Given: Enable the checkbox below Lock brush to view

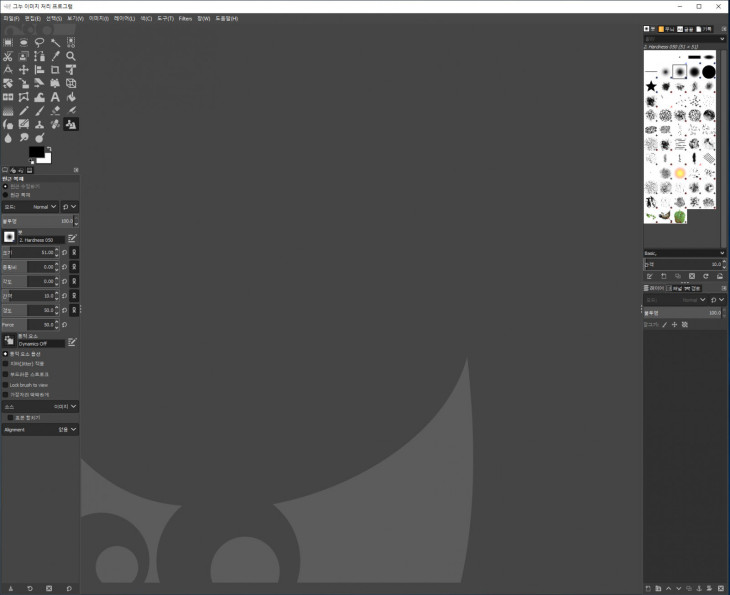Looking at the screenshot, I should point(6,395).
